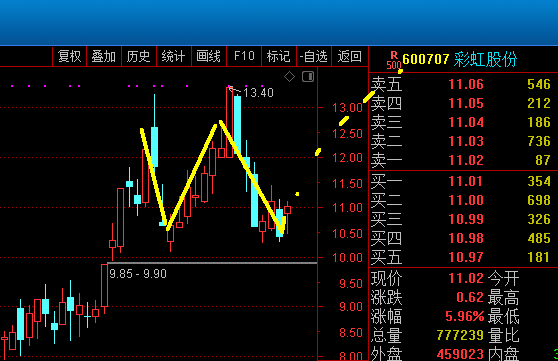Click the 返回 back button
Screen dimensions: 558x361
coord(350,56)
